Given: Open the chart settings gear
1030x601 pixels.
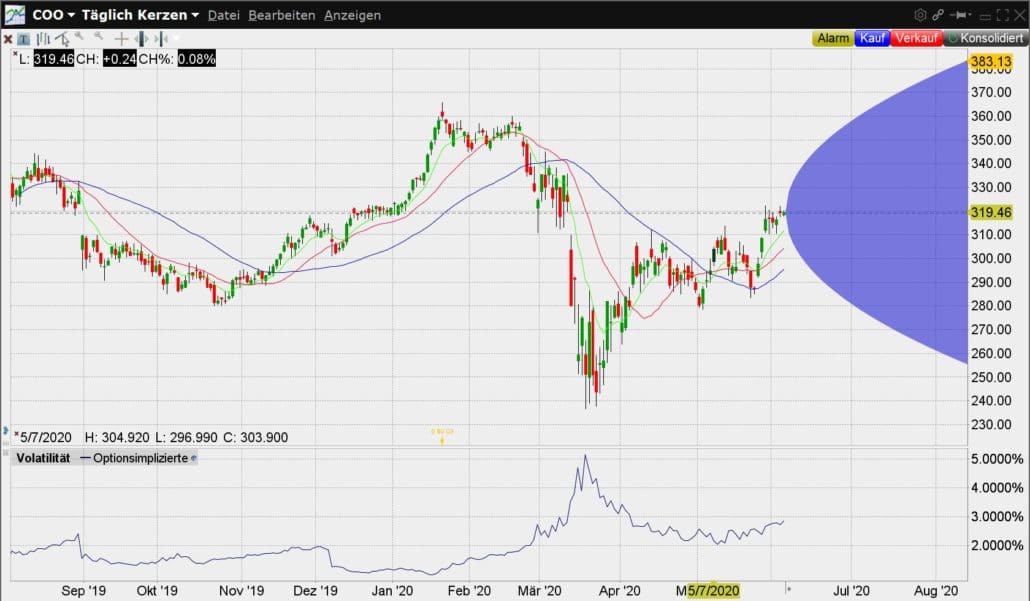Looking at the screenshot, I should (920, 15).
